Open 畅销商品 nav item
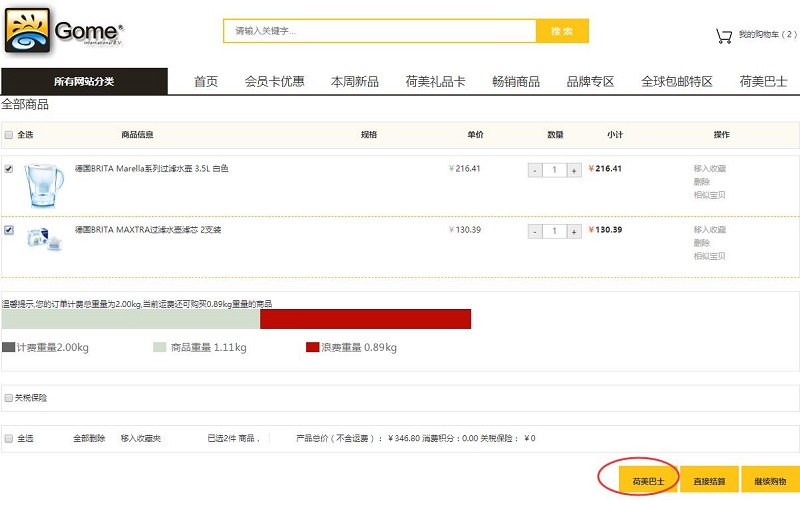This screenshot has width=800, height=505. coord(516,81)
